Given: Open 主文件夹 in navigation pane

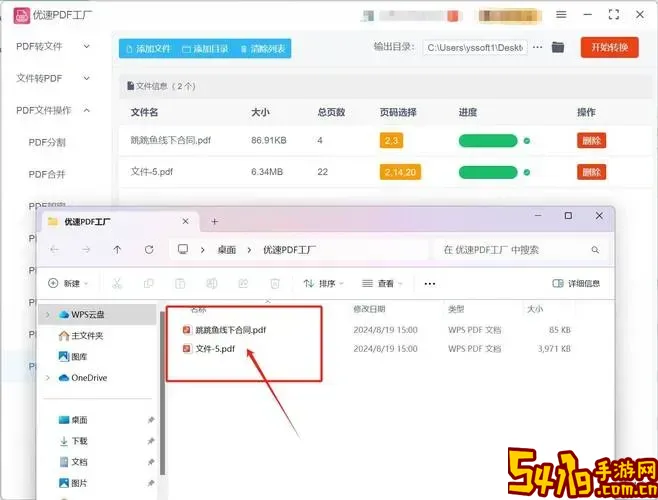Looking at the screenshot, I should pyautogui.click(x=81, y=335).
